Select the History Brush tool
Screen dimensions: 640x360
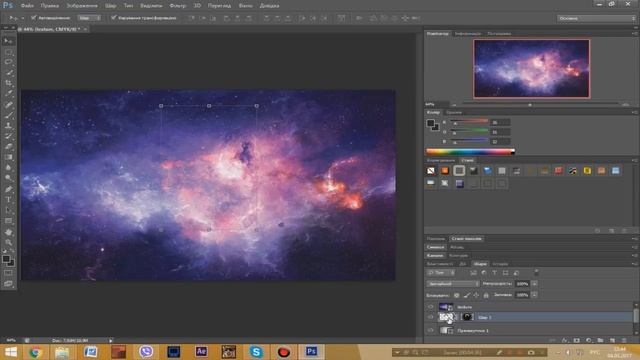coord(9,136)
